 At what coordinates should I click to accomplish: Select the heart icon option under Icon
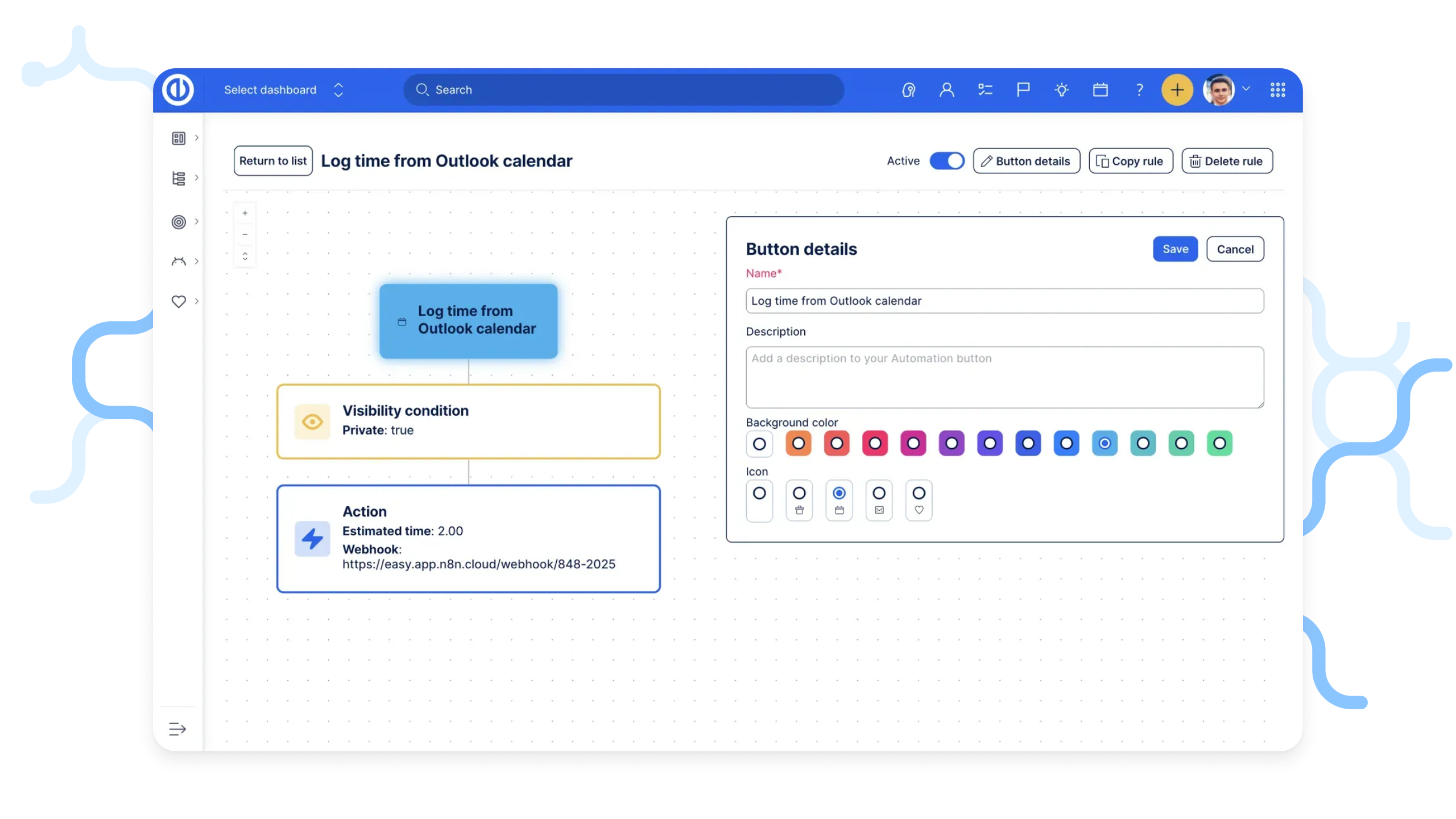919,500
